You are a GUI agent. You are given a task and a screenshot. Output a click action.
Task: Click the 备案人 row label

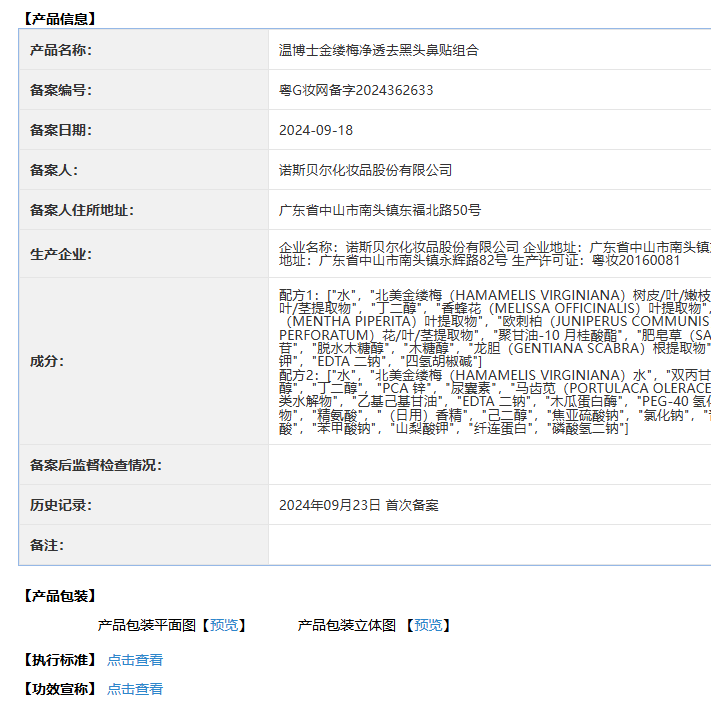(54, 170)
